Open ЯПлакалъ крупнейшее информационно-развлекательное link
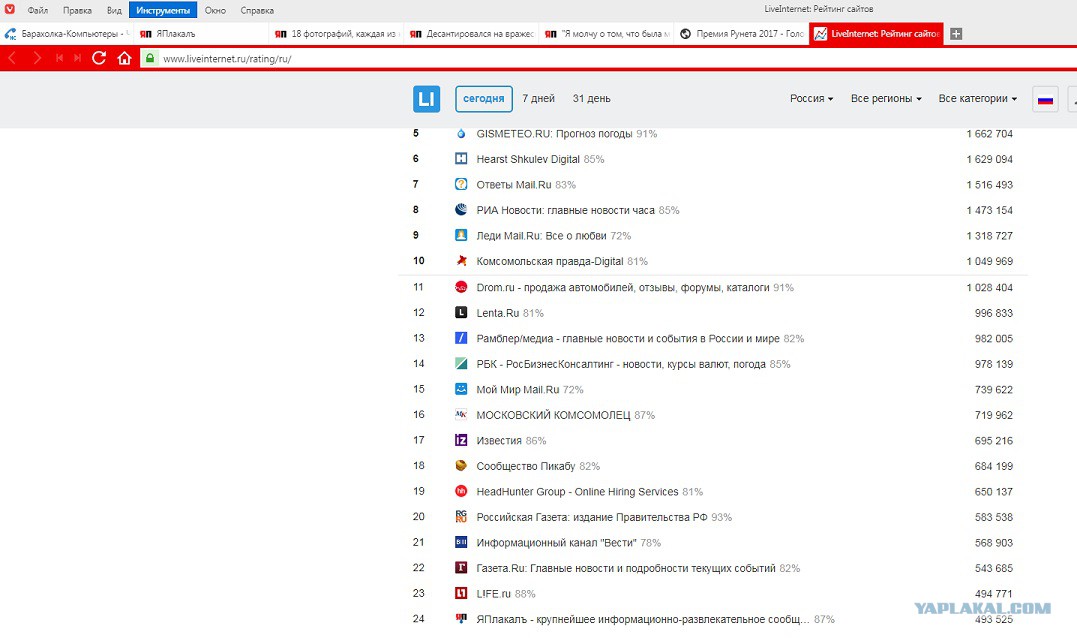Viewport: 1077px width, 638px height. [x=643, y=619]
